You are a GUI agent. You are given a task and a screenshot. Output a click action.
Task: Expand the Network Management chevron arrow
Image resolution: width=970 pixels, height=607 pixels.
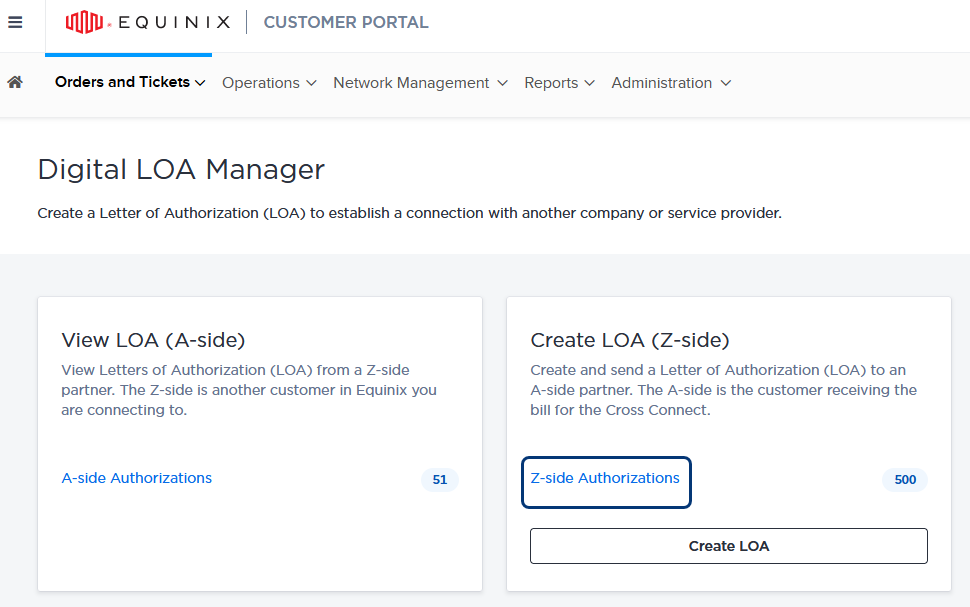502,83
